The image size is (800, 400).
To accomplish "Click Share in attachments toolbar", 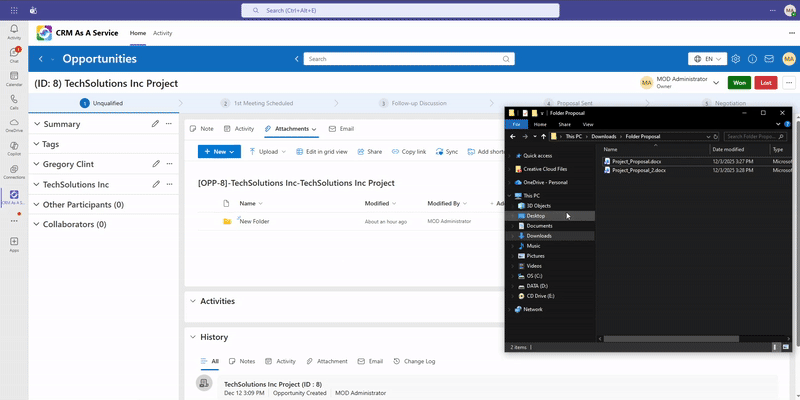I will coord(369,152).
